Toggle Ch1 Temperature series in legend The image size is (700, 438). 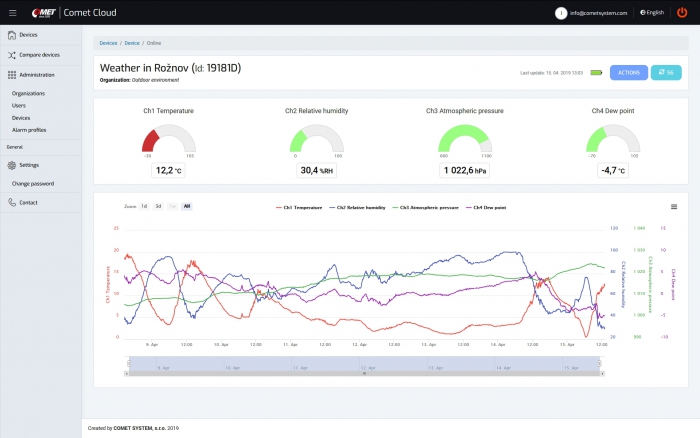tap(299, 207)
